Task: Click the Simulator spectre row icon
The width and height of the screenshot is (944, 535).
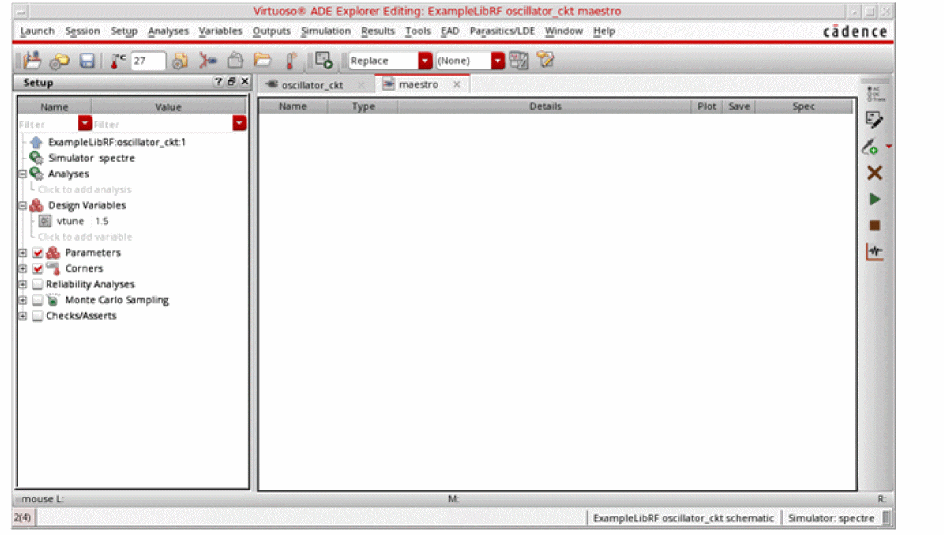Action: [36, 158]
